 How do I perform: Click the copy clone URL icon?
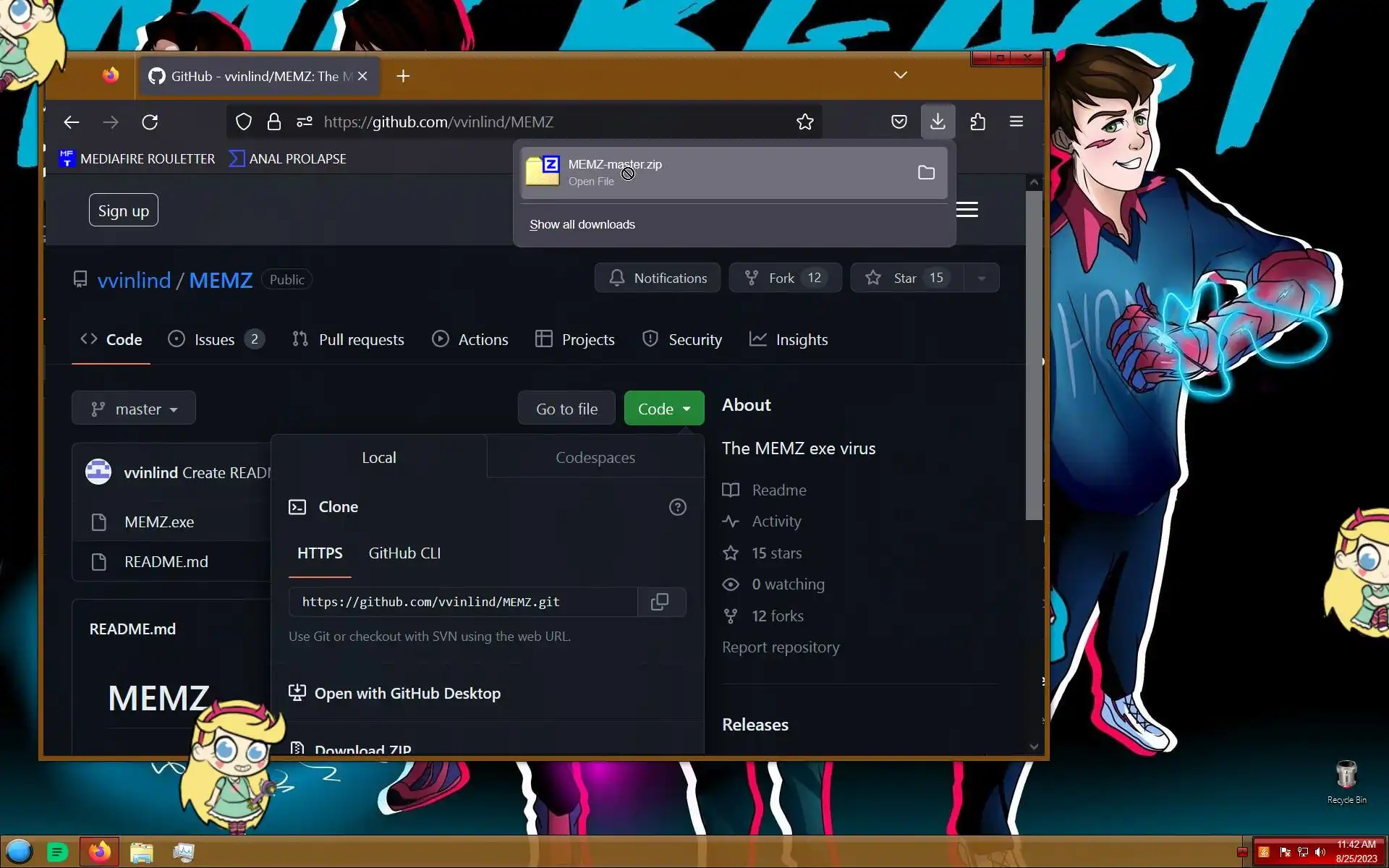click(x=659, y=602)
